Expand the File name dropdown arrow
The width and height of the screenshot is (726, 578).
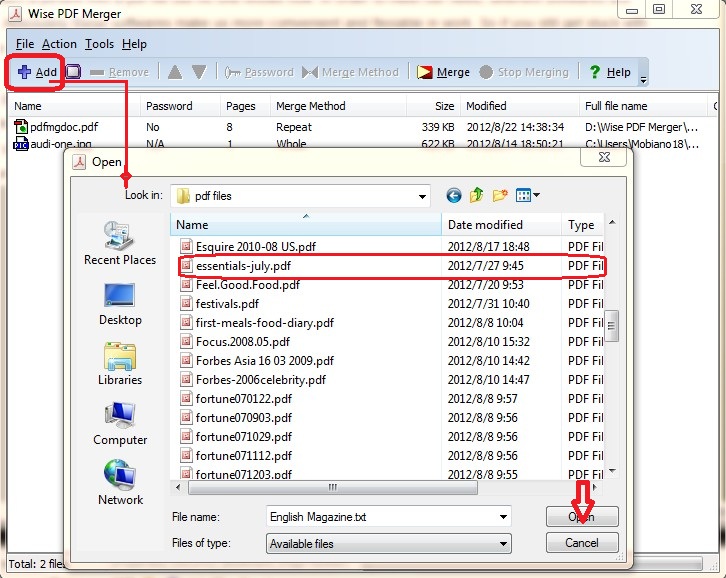click(x=503, y=517)
